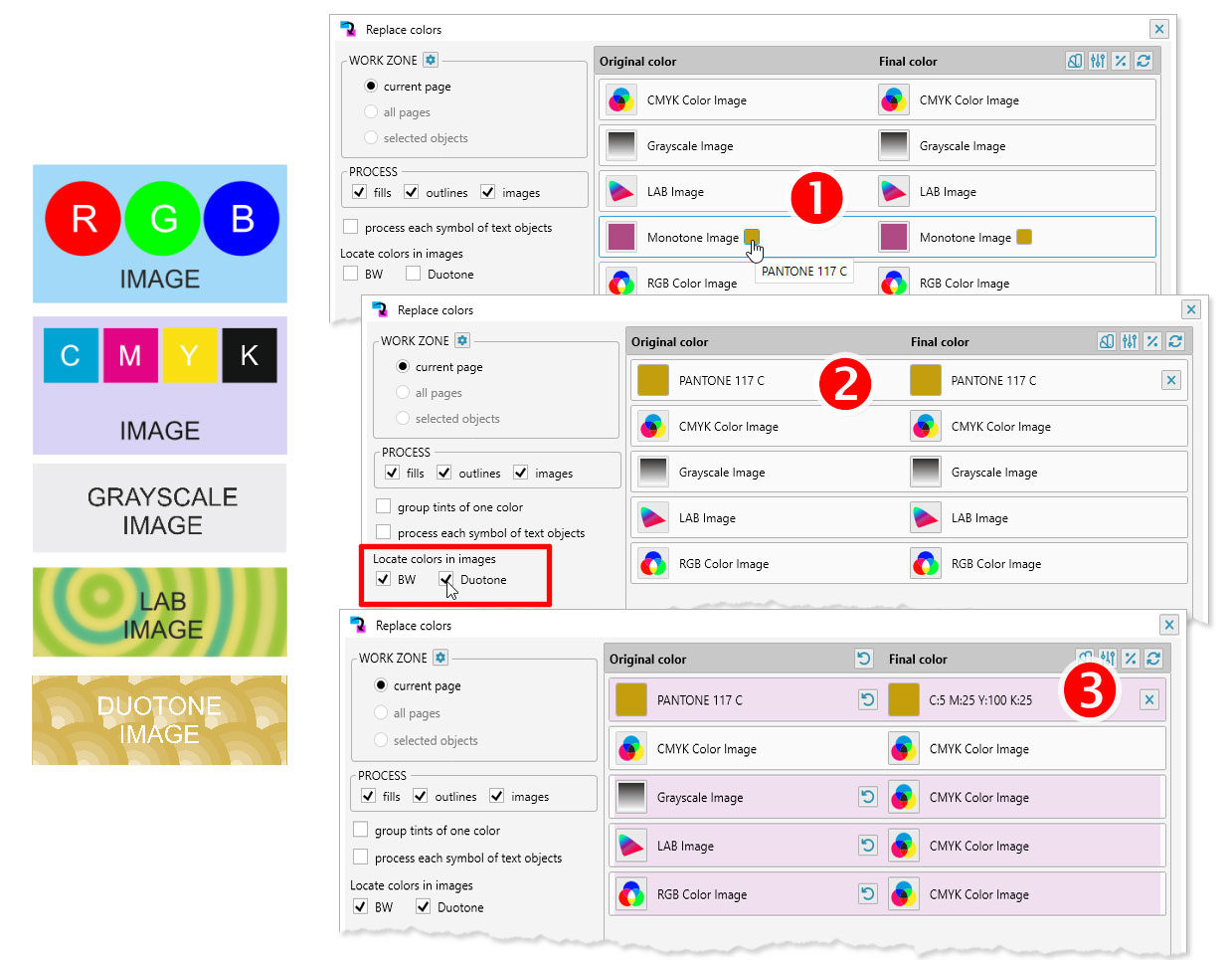
Task: Select current page radio in top window
Action: (x=371, y=87)
